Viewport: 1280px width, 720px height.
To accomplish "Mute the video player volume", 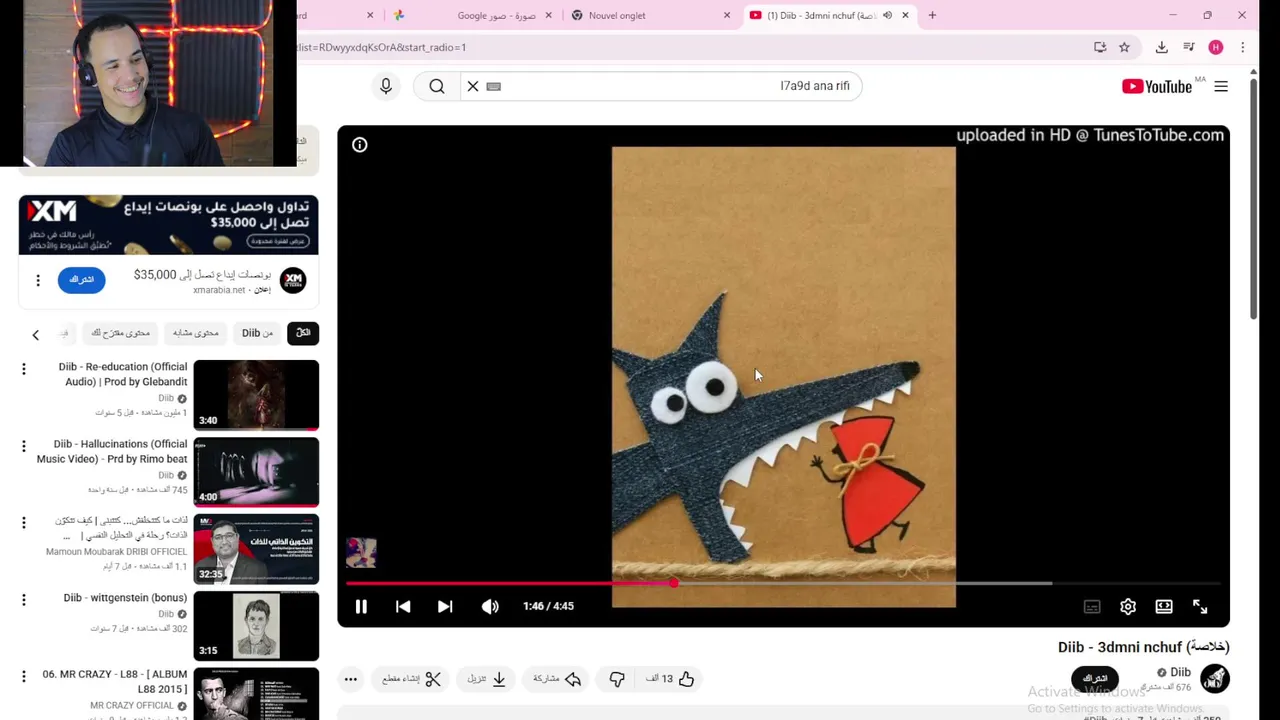I will pos(490,606).
